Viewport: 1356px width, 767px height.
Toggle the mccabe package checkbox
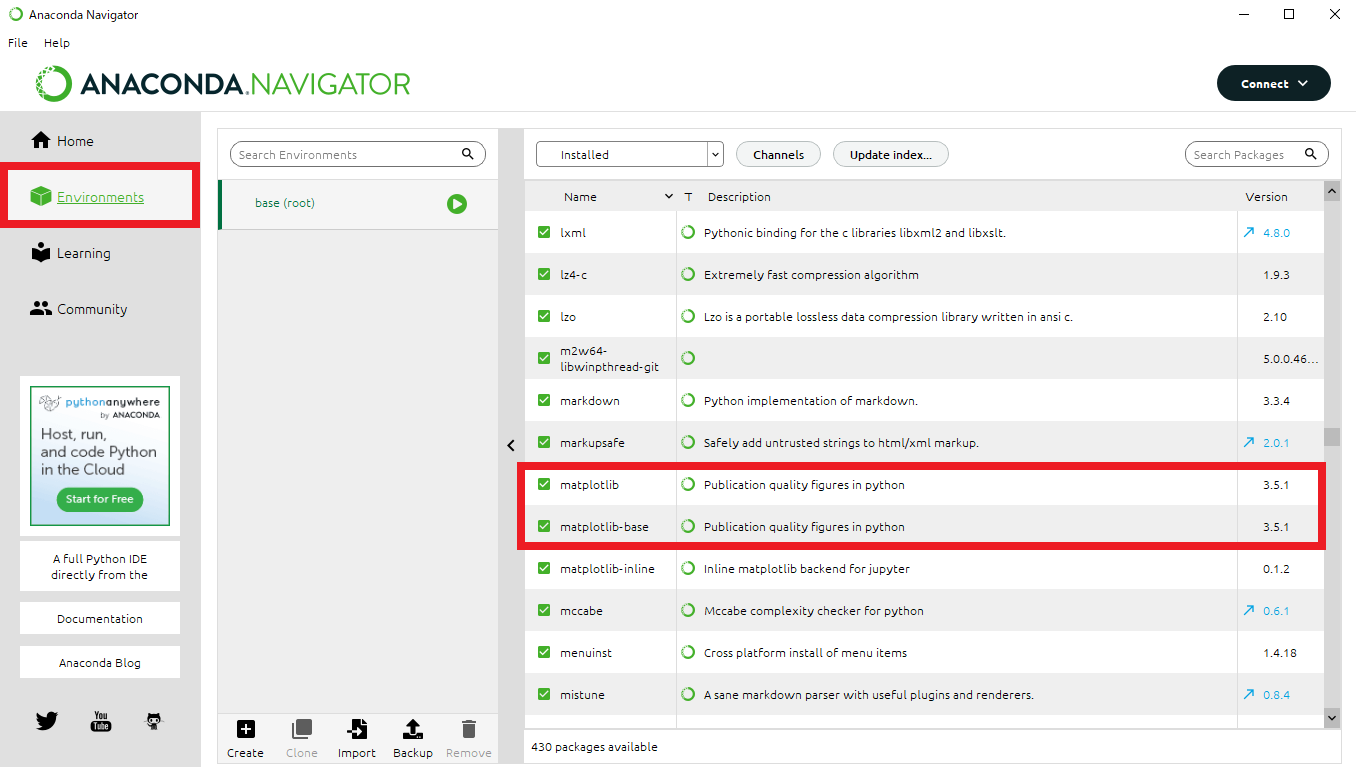(x=544, y=610)
